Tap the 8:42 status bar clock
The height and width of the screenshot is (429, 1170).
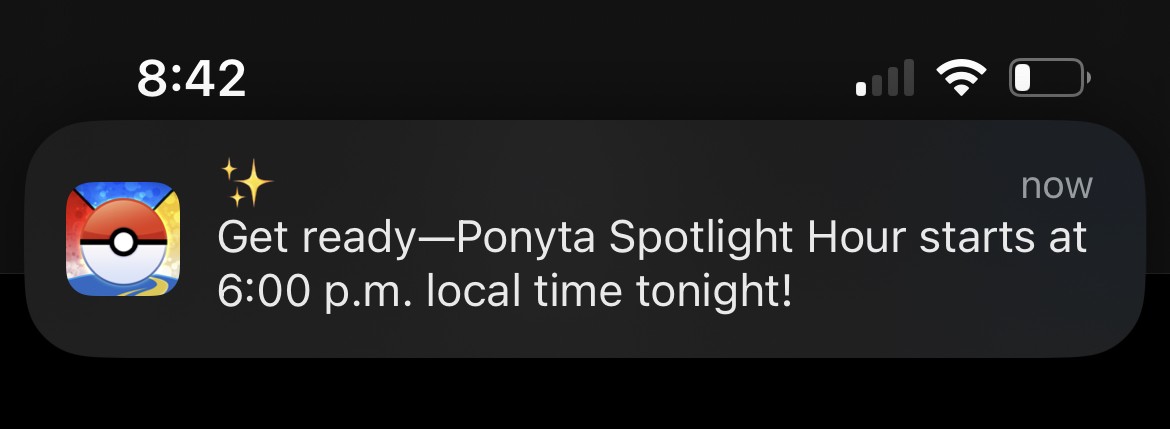coord(191,78)
